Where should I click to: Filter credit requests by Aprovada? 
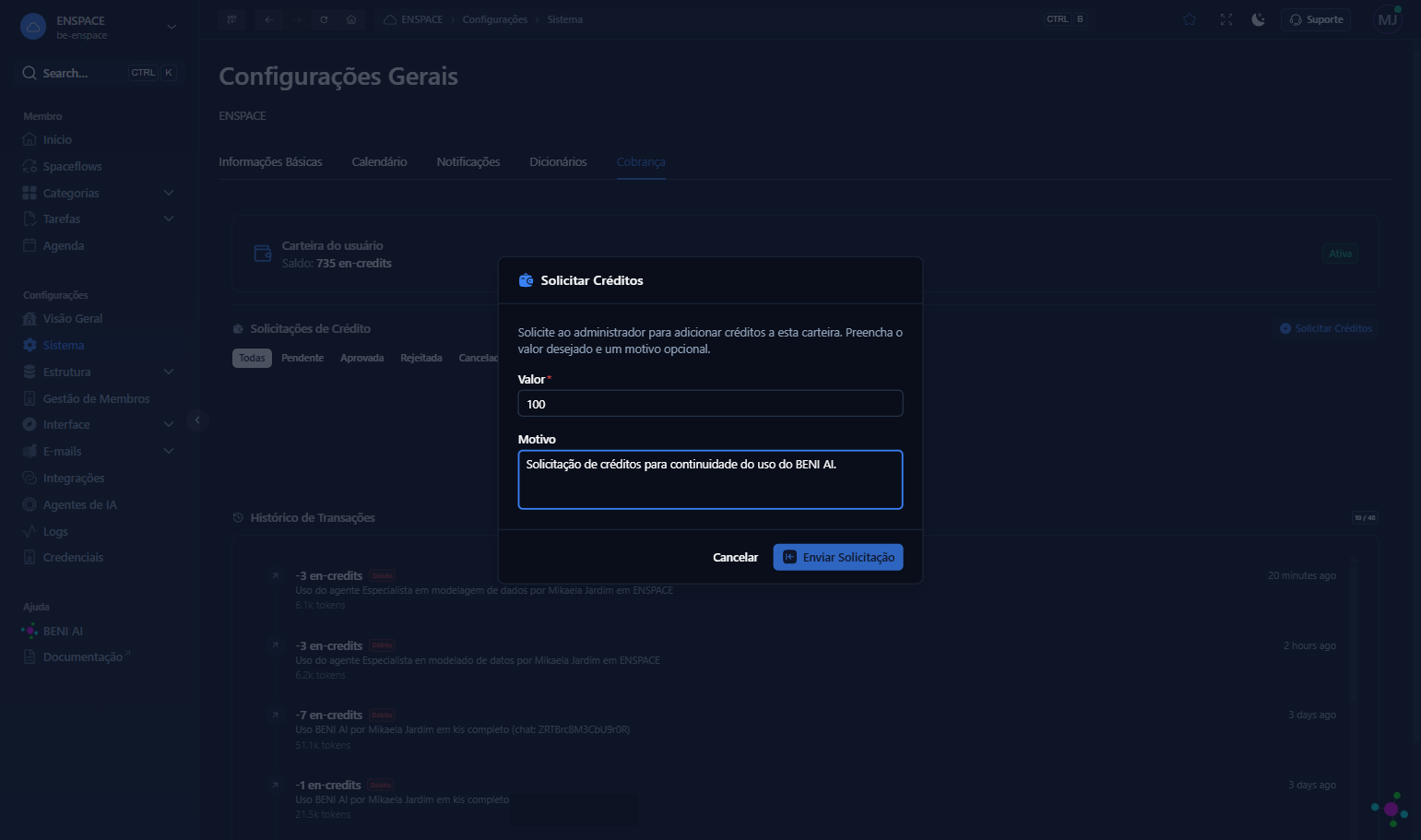pyautogui.click(x=361, y=359)
